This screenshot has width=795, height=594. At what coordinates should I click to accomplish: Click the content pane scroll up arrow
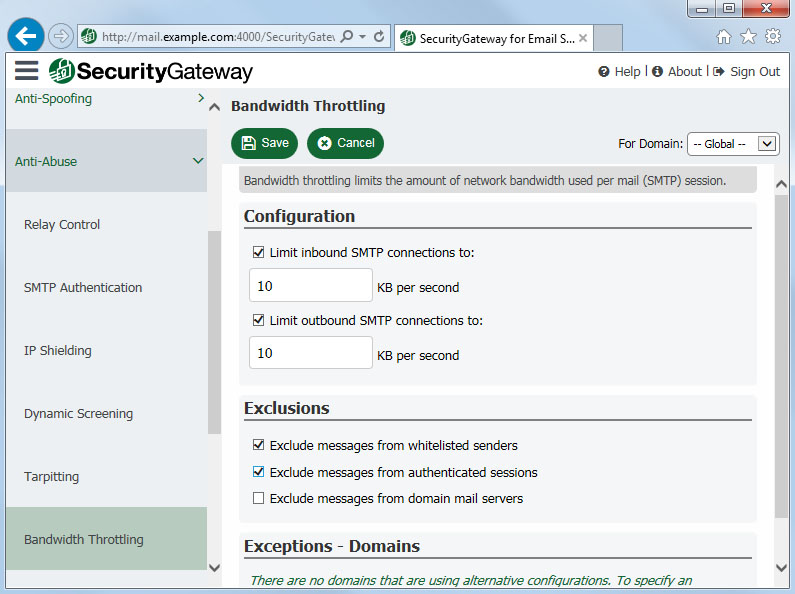(781, 184)
